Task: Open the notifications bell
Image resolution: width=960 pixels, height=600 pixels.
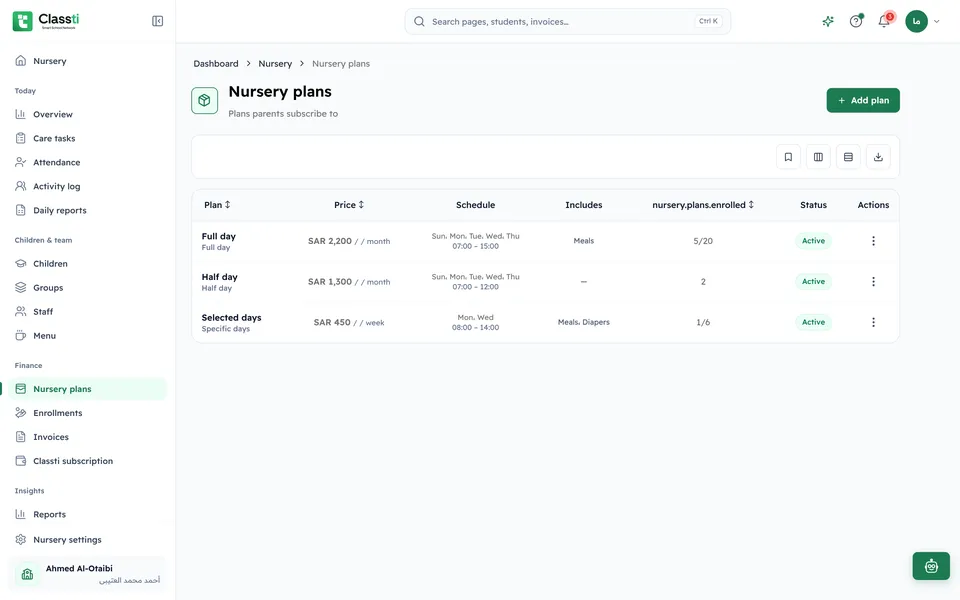Action: [883, 21]
